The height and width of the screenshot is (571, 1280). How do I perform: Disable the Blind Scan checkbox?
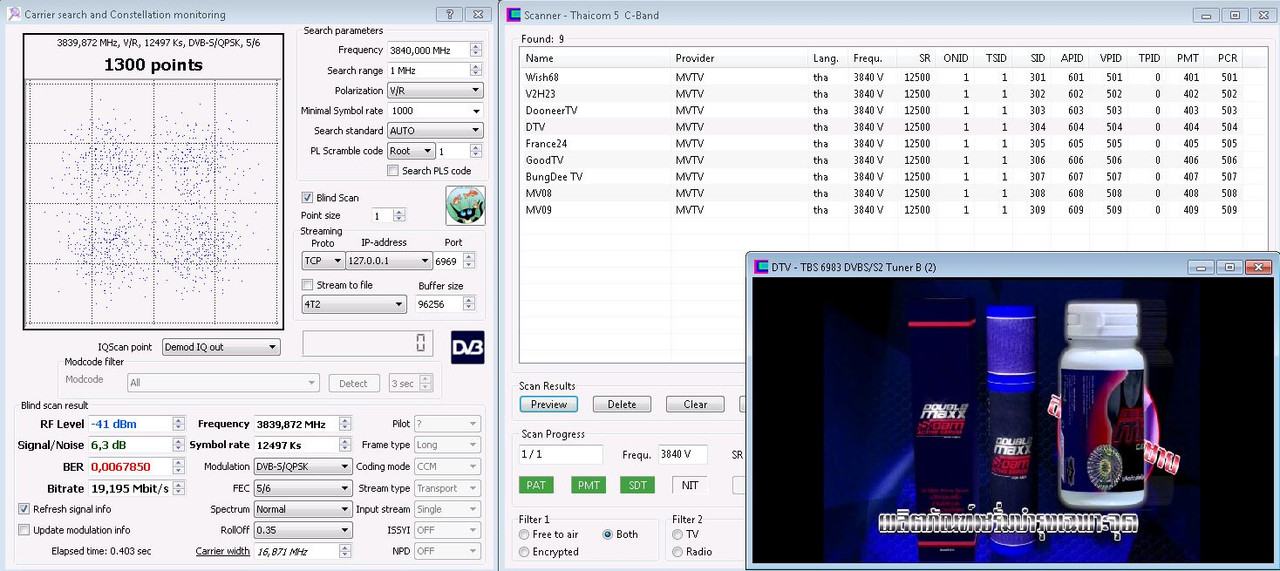coord(308,198)
